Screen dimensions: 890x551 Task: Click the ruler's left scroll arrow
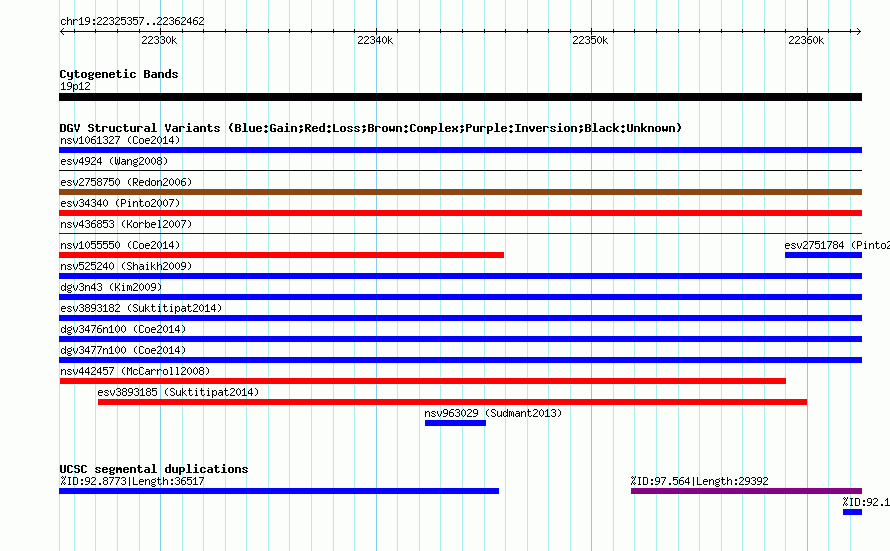63,31
